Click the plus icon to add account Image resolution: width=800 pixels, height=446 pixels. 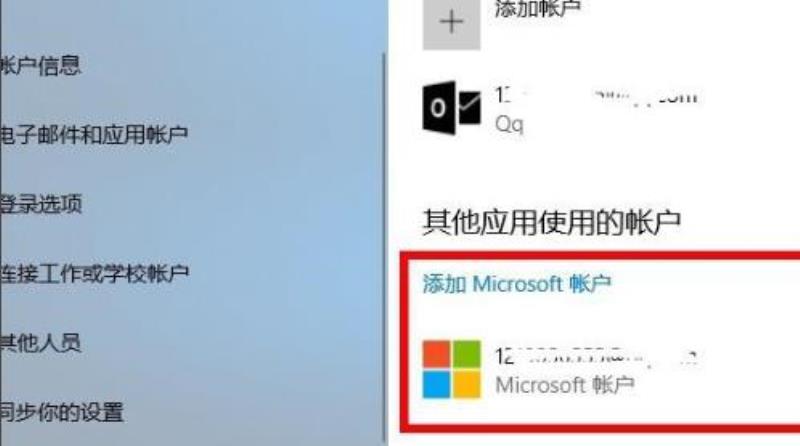452,23
